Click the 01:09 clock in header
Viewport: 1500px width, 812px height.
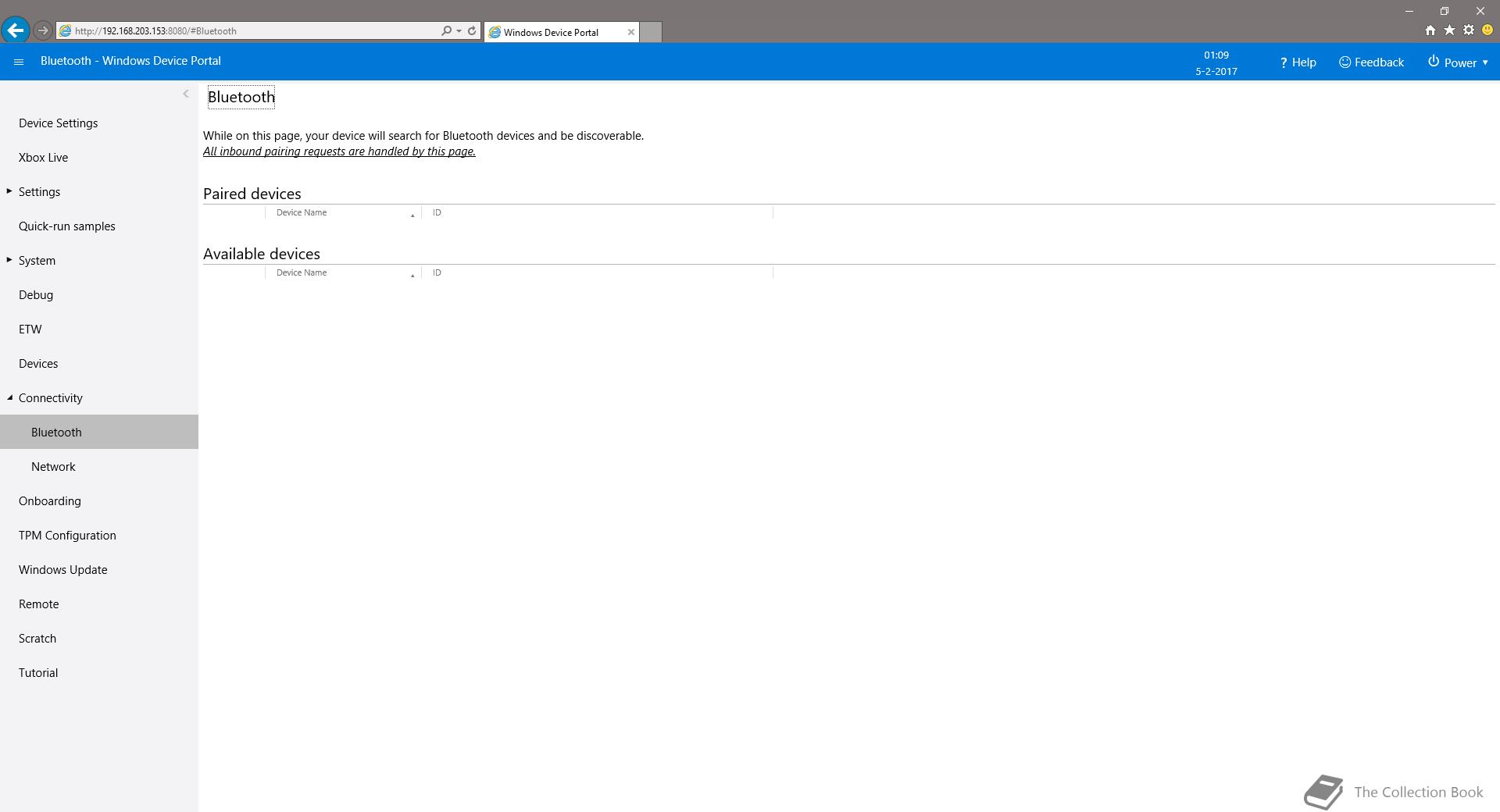pyautogui.click(x=1216, y=55)
